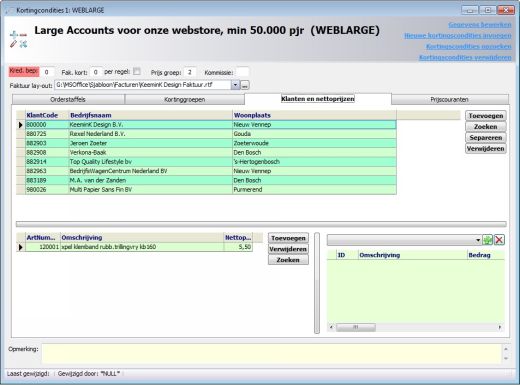The height and width of the screenshot is (385, 520).
Task: Click the vertical splitter bar beside article buttons
Action: pos(317,283)
